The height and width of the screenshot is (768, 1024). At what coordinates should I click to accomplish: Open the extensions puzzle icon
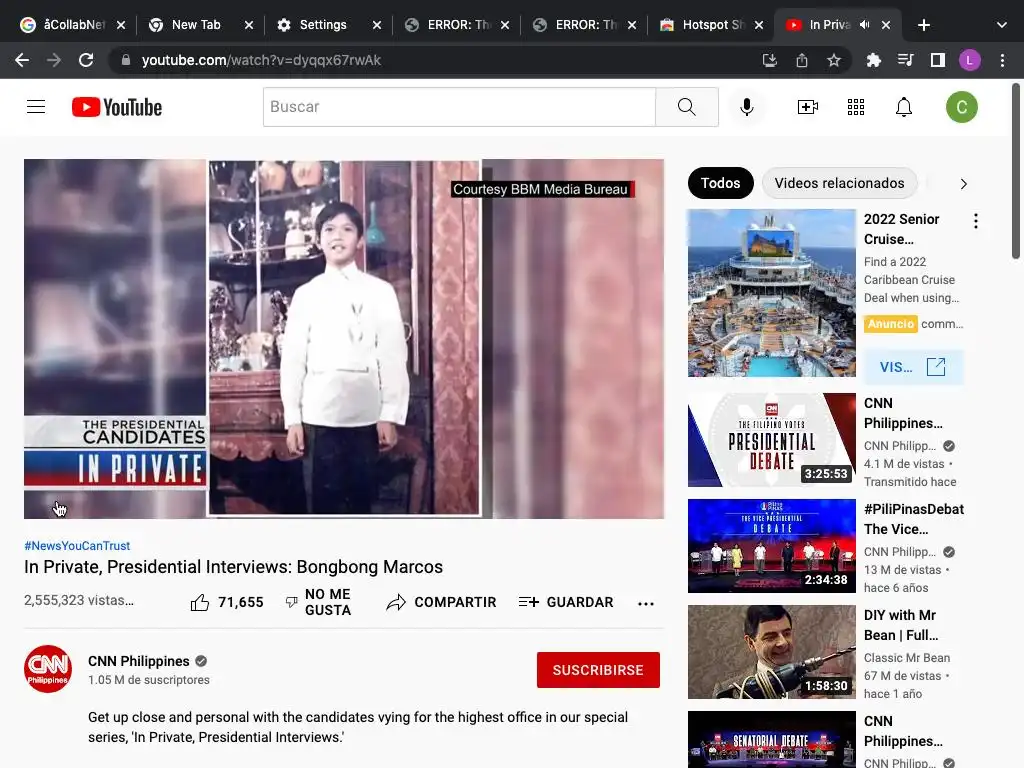[873, 60]
